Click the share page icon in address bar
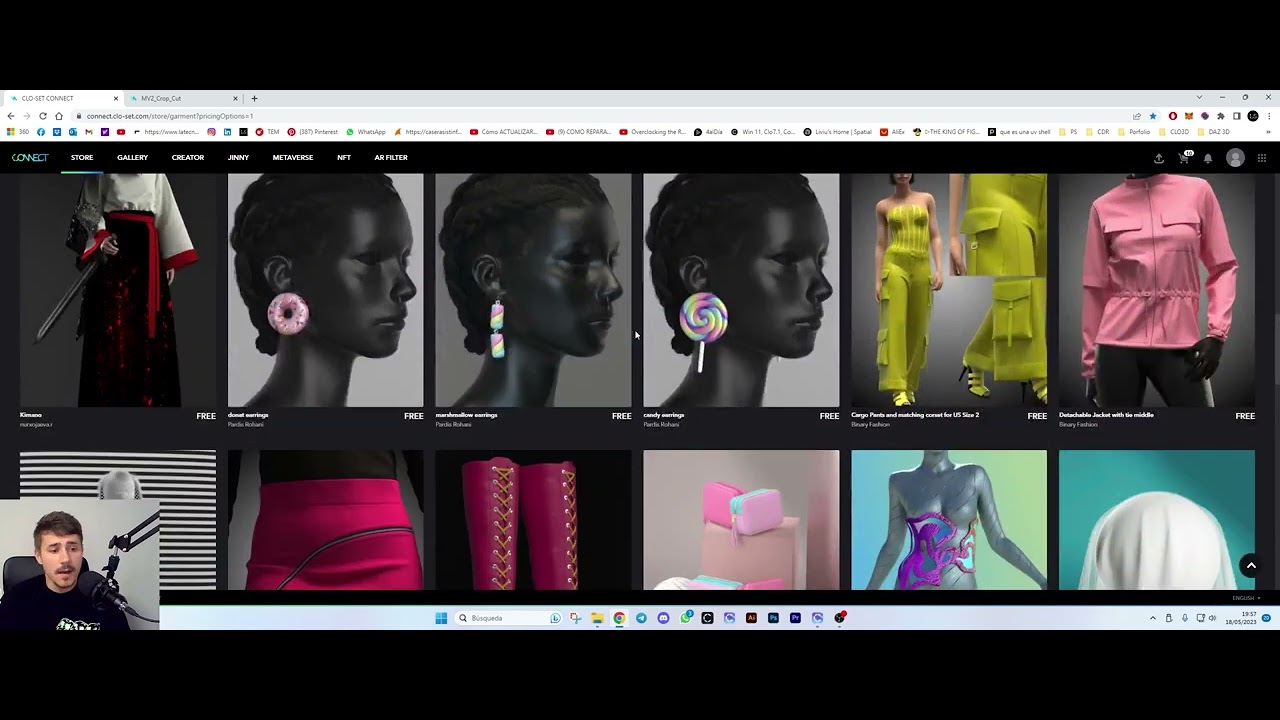1280x720 pixels. coord(1136,116)
